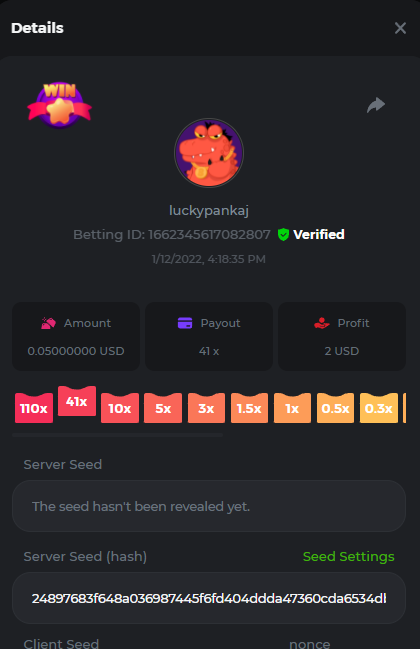Screen dimensions: 420x649
Task: Click the WIN badge icon
Action: pyautogui.click(x=60, y=105)
